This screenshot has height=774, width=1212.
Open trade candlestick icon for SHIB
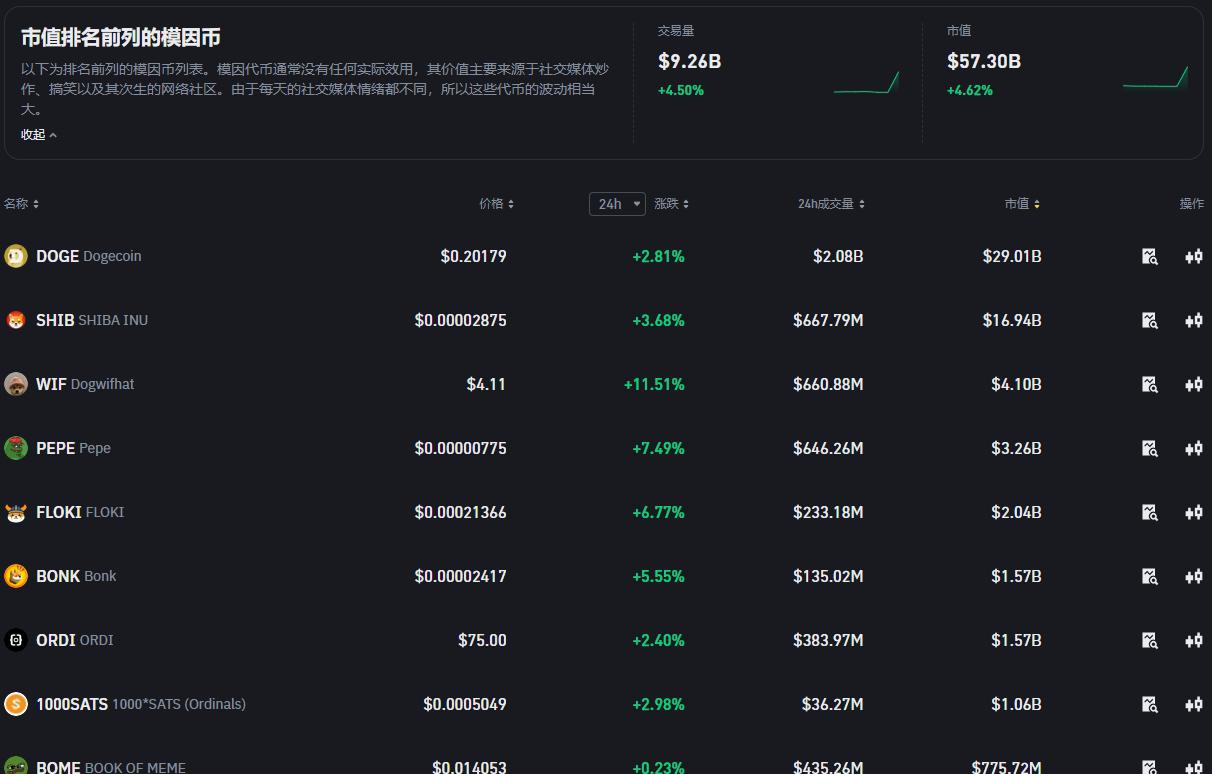1193,320
